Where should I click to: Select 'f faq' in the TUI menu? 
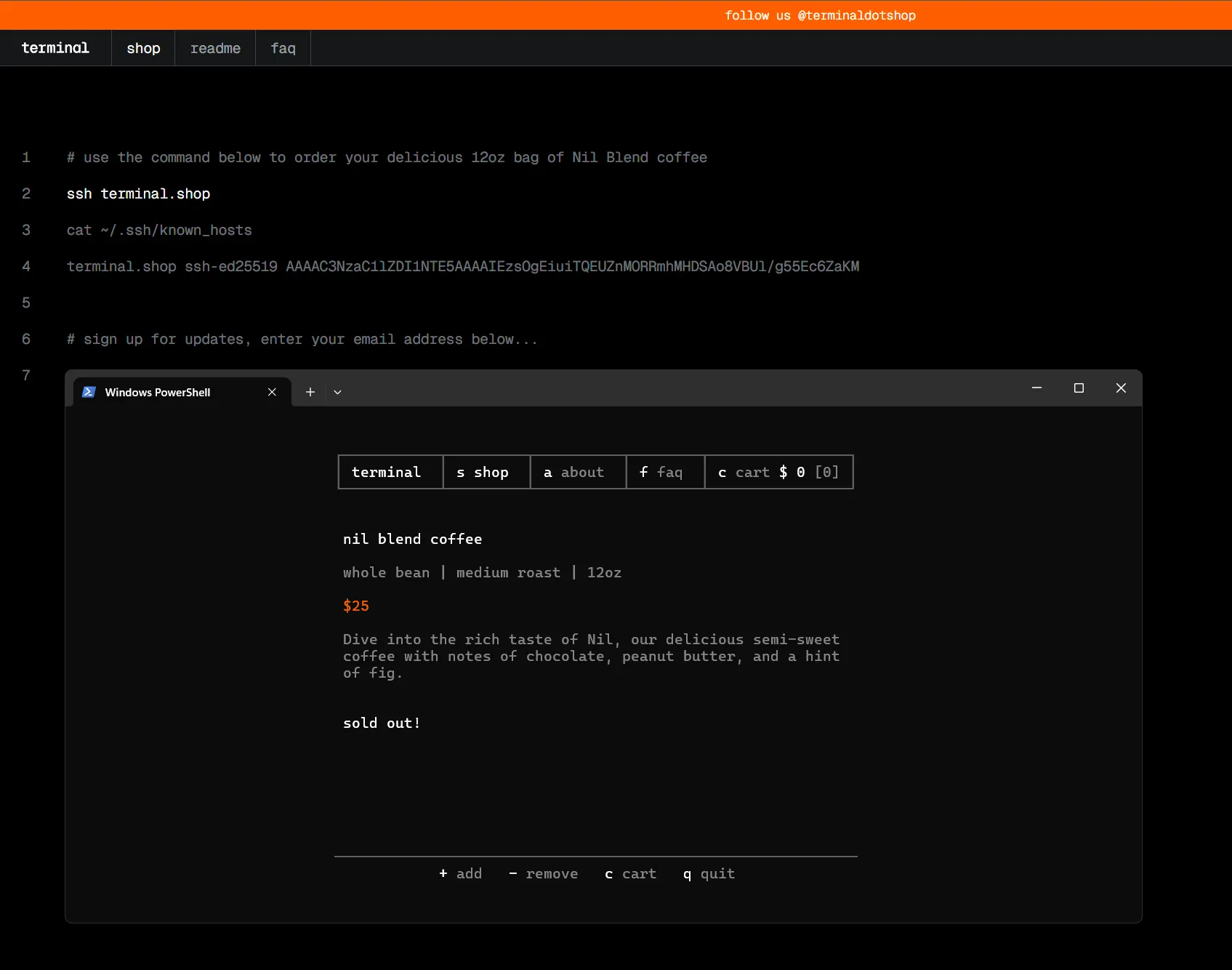(665, 473)
